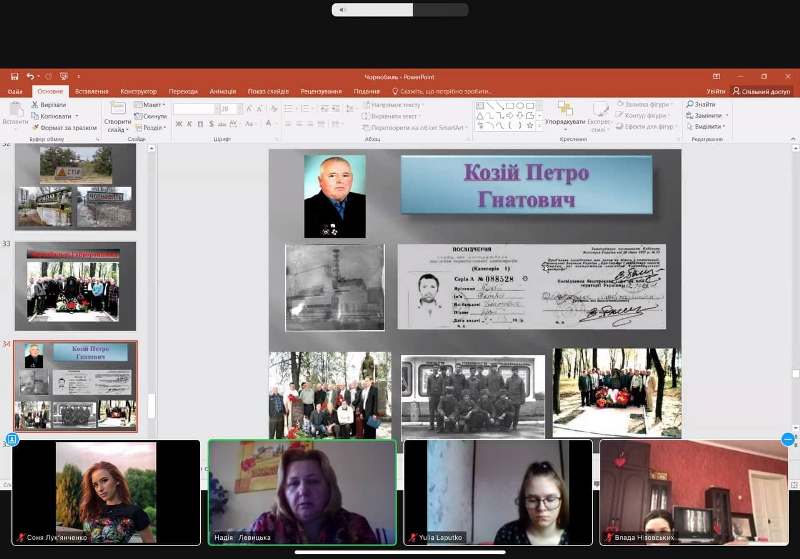Switch to the Конструктор tab
This screenshot has height=559, width=800.
[x=138, y=91]
